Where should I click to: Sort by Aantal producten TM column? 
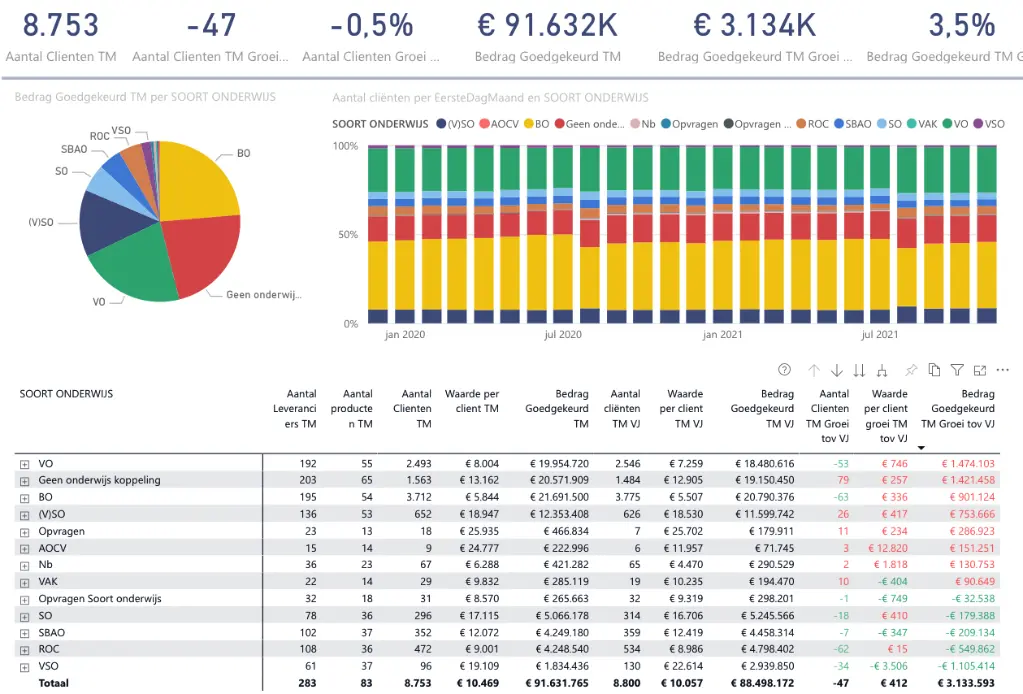[351, 409]
